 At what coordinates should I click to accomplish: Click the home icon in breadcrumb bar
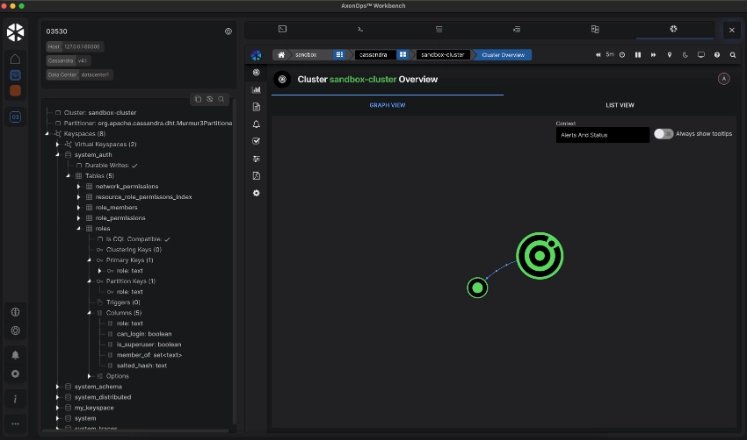coord(282,55)
